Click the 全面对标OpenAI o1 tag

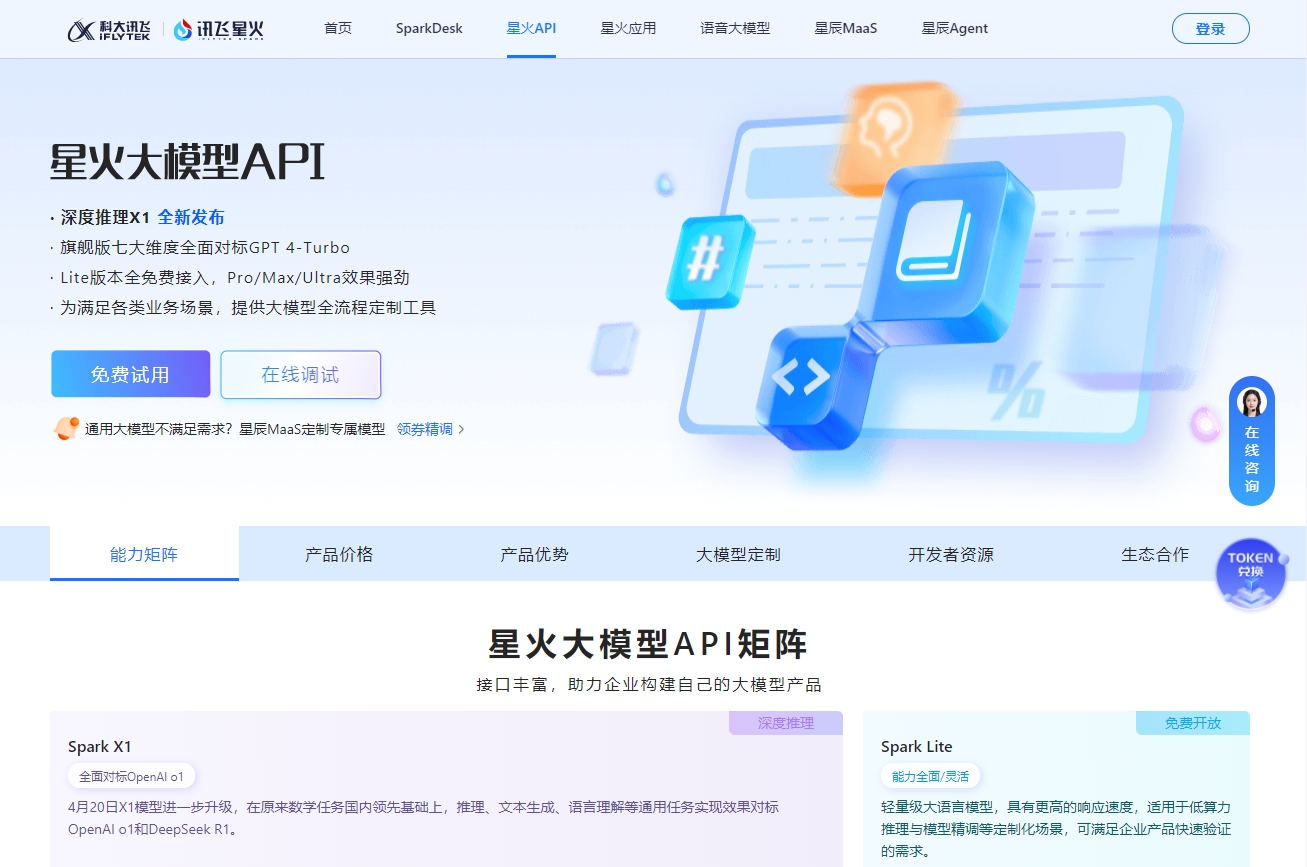tap(131, 776)
